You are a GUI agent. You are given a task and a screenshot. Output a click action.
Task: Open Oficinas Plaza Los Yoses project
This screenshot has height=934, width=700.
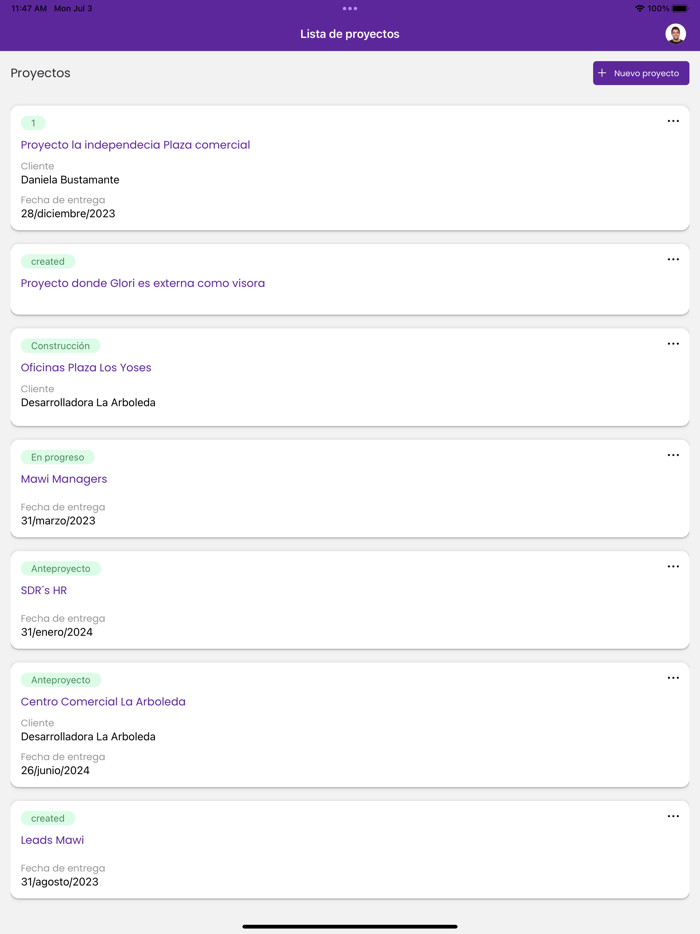tap(86, 368)
